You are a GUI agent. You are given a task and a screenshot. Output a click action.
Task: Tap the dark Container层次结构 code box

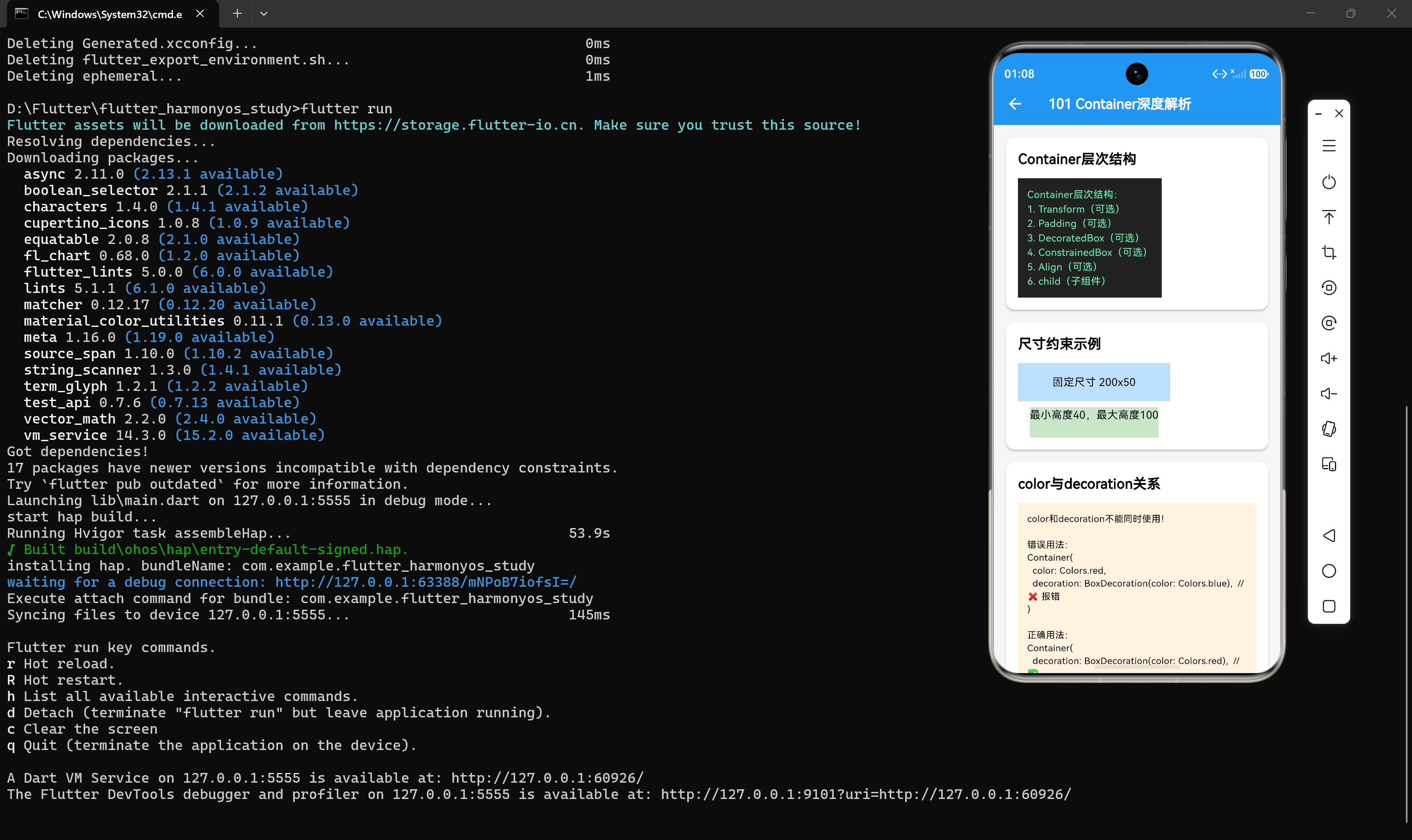1090,238
